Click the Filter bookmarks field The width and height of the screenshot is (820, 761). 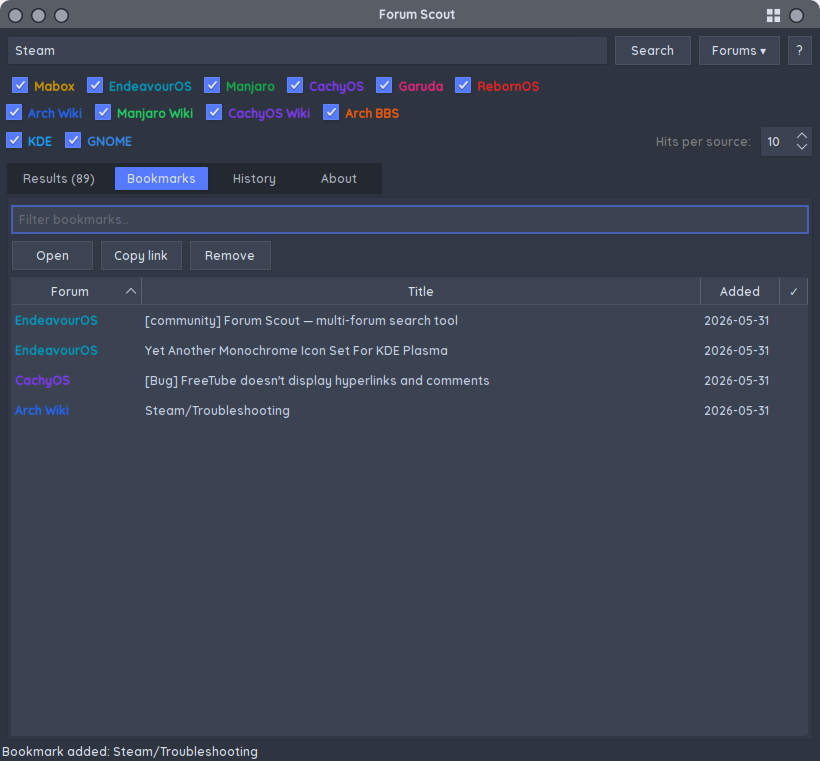point(409,220)
